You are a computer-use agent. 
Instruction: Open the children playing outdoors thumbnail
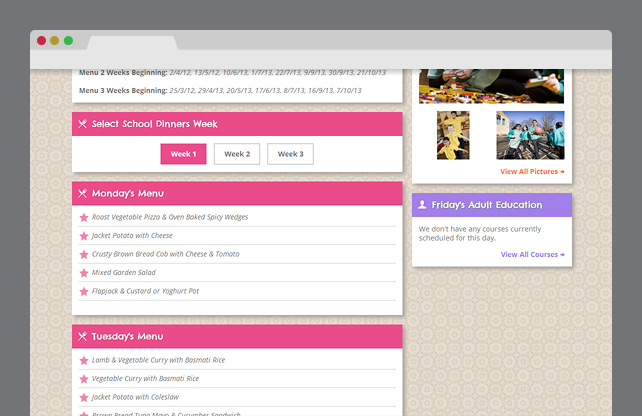click(x=530, y=135)
